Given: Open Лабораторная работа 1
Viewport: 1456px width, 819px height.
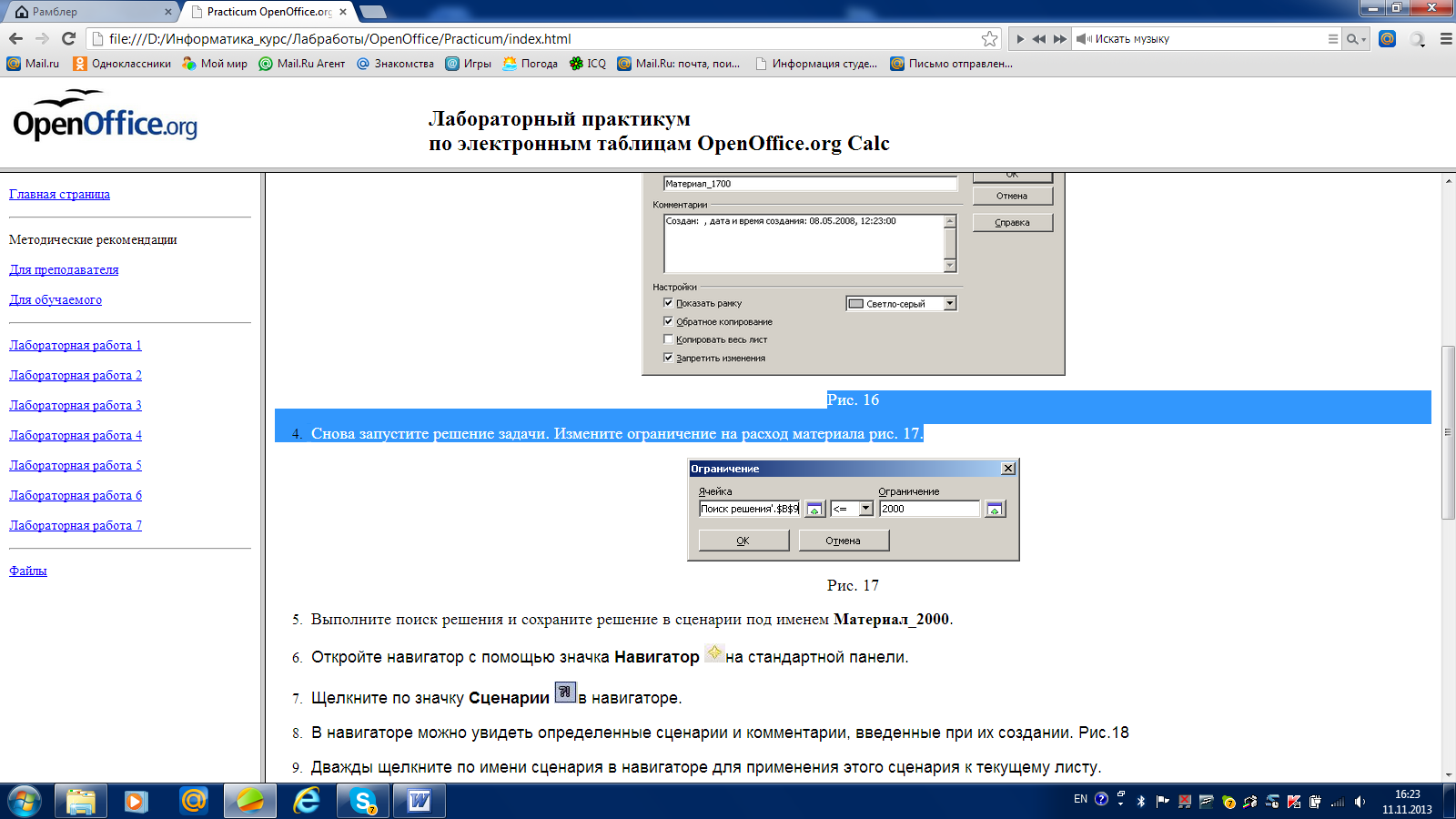Looking at the screenshot, I should point(76,345).
